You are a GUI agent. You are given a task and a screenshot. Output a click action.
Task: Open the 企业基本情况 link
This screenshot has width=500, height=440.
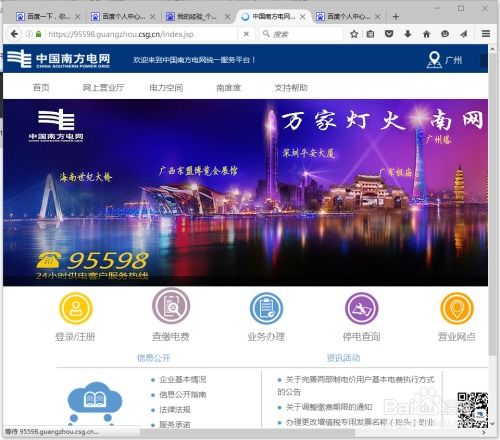[x=183, y=379]
